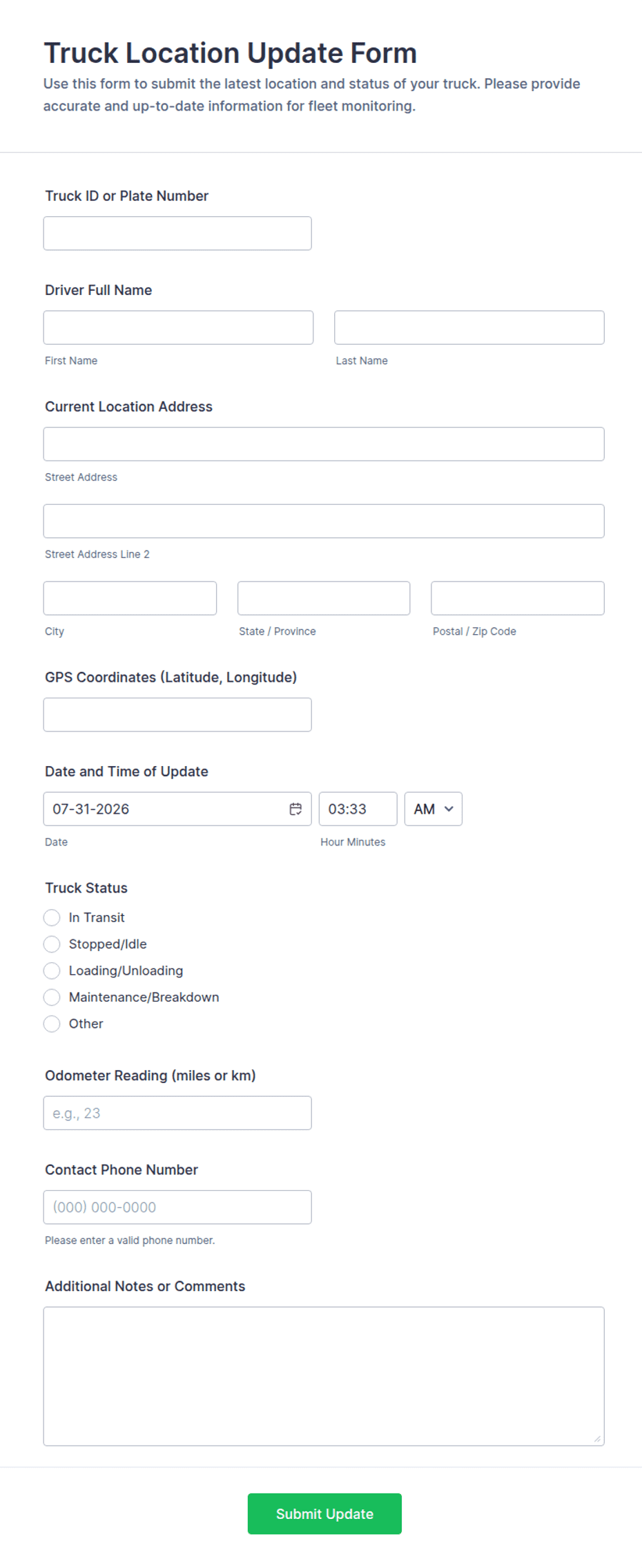Click the City input field

[130, 598]
